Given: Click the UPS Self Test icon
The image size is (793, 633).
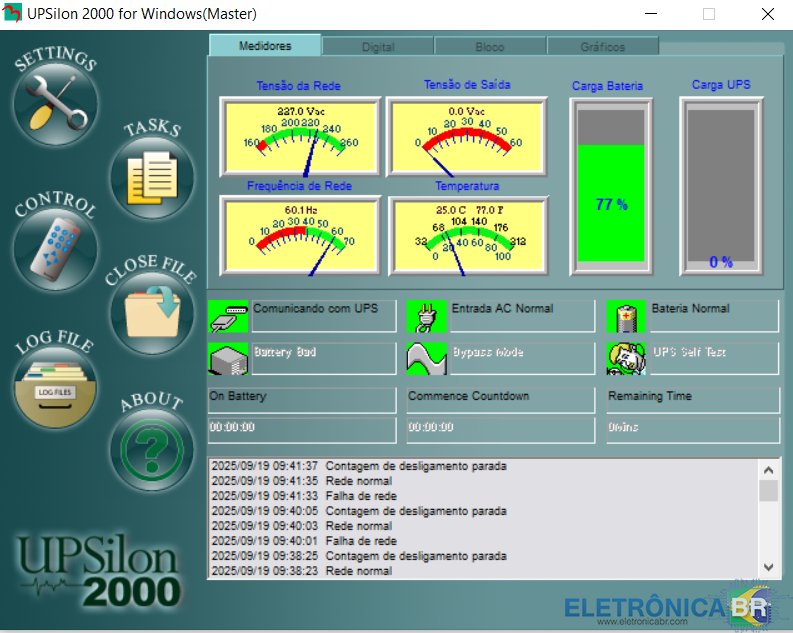Looking at the screenshot, I should (627, 359).
